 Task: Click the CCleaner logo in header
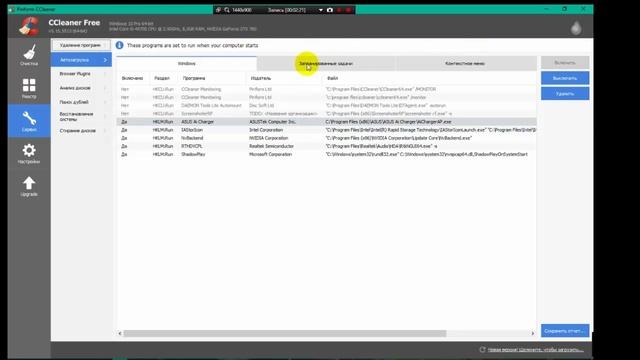click(29, 26)
